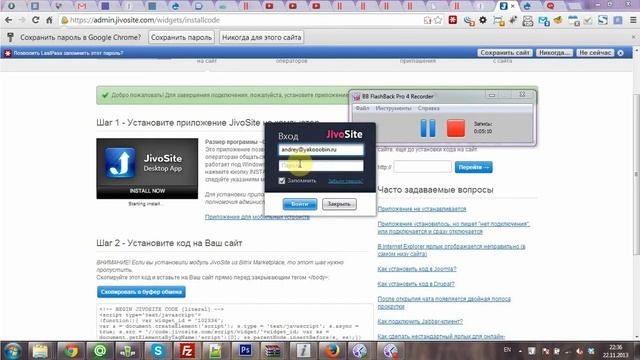Open FAQ link Приложение не устанавливается
640x360 pixels.
pyautogui.click(x=422, y=209)
